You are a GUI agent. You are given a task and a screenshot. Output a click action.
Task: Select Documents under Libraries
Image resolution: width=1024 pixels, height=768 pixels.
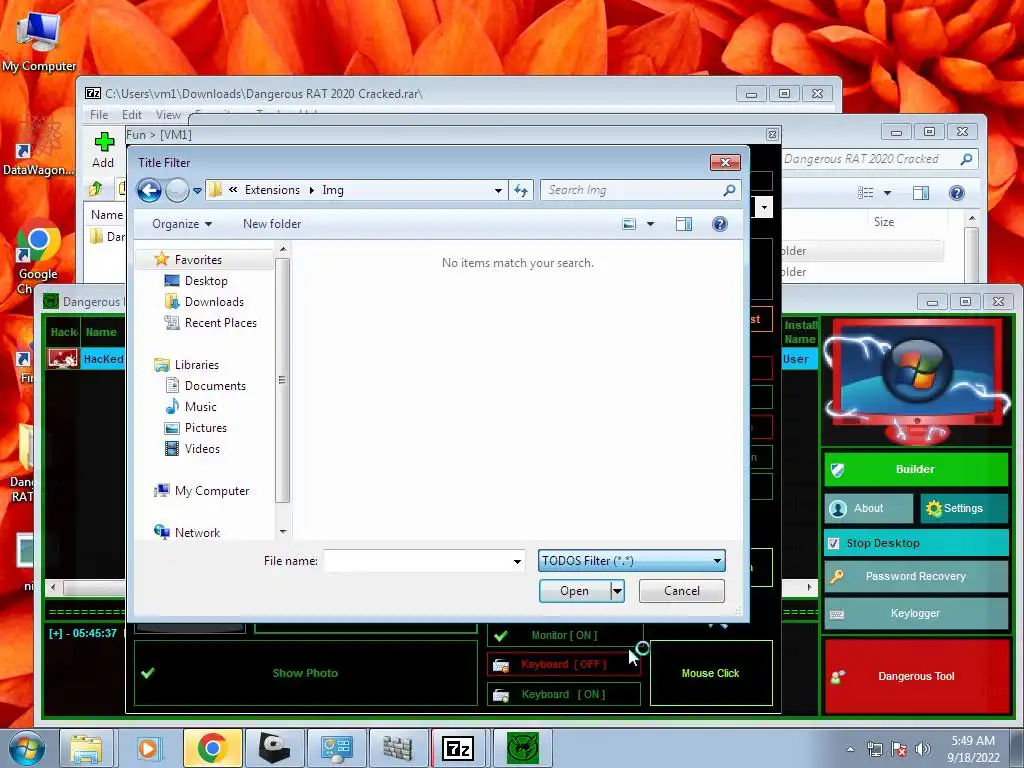tap(215, 386)
